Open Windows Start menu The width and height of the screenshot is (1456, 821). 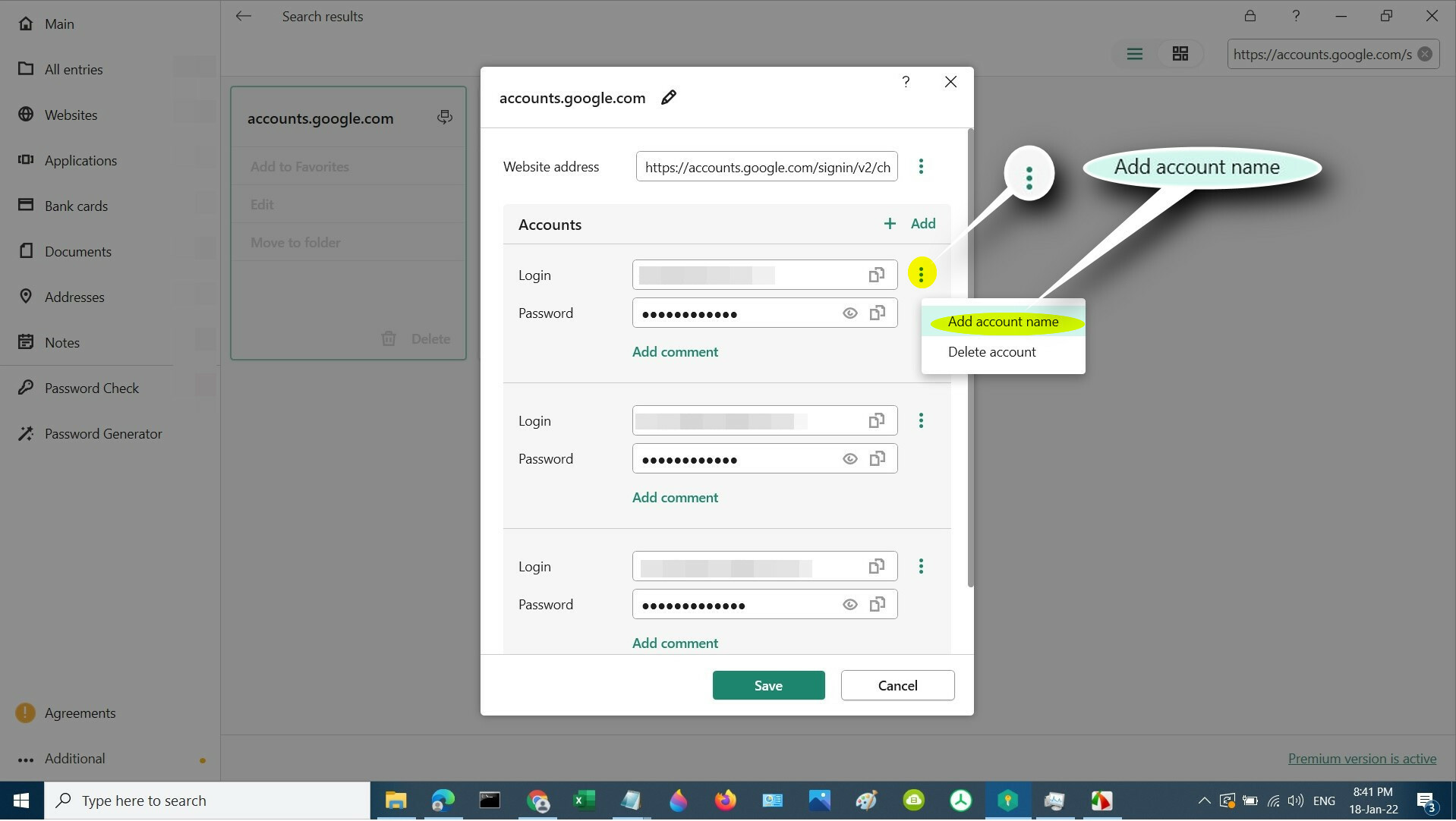21,801
